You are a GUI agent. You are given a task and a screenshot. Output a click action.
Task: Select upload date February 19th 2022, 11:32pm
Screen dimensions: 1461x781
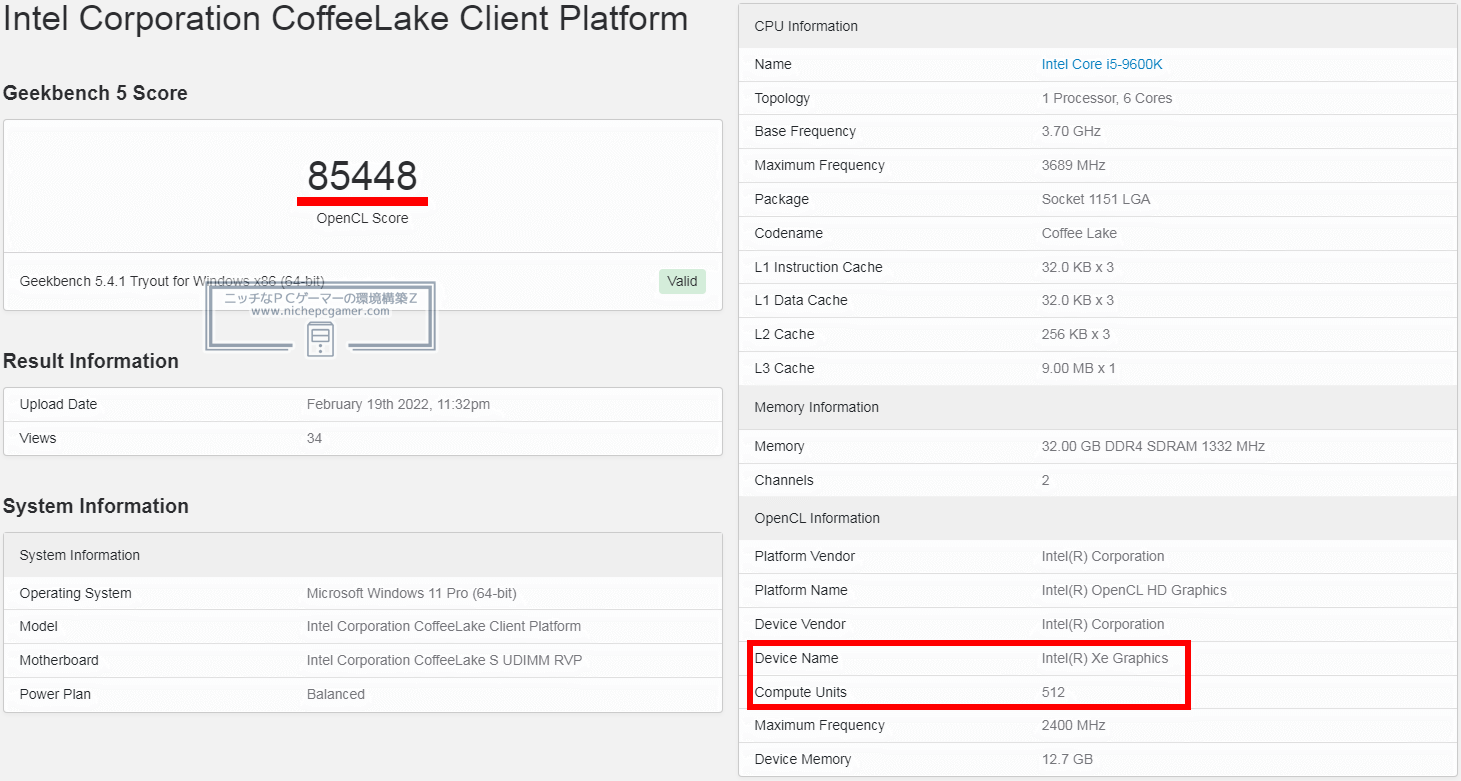tap(398, 404)
